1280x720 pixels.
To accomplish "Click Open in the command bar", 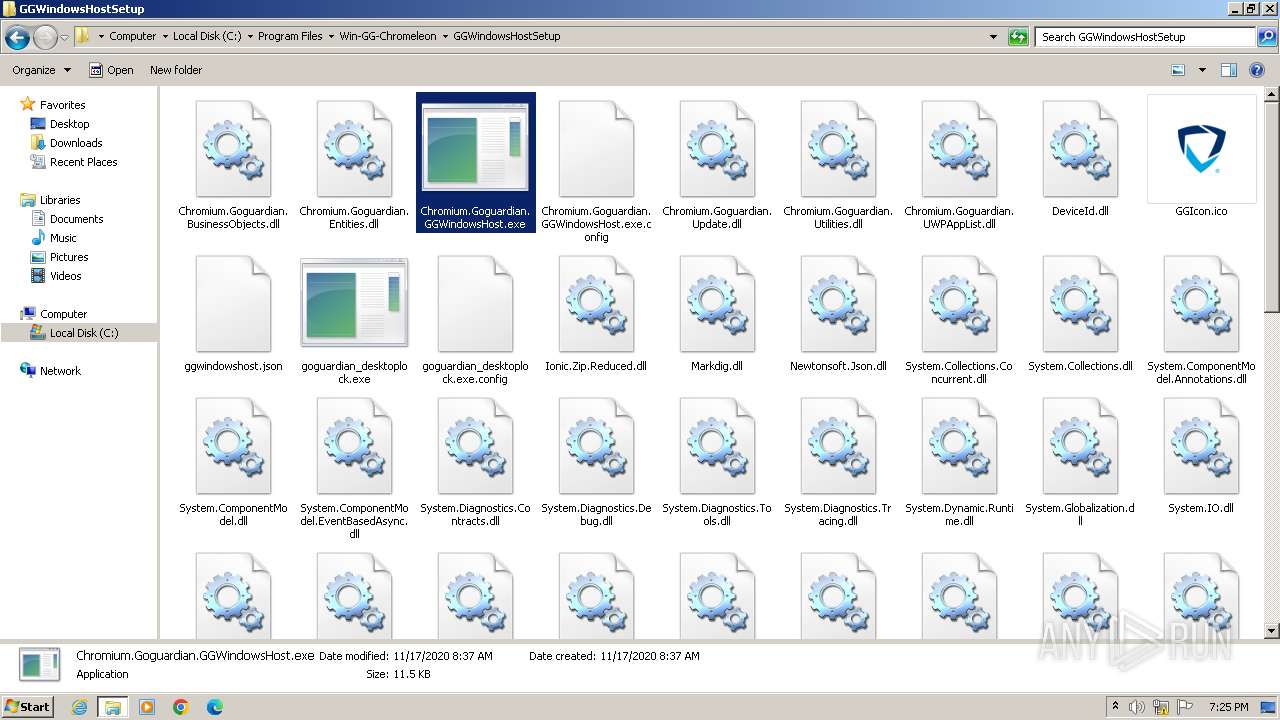I will coord(111,70).
